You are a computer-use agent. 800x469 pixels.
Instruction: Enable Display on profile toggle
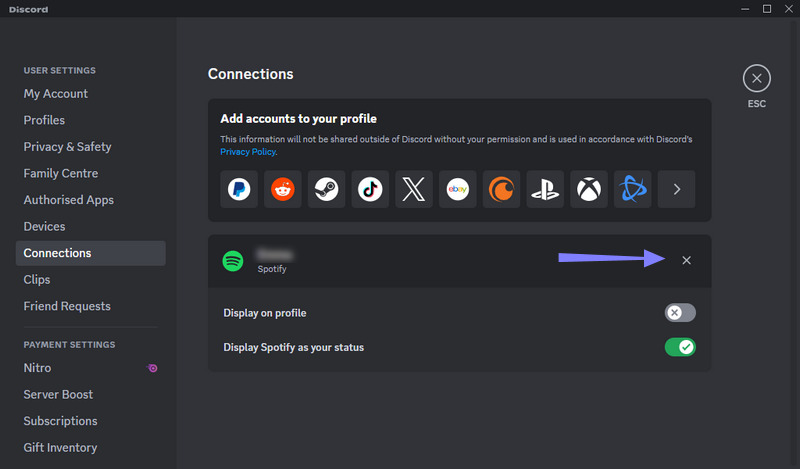tap(680, 313)
